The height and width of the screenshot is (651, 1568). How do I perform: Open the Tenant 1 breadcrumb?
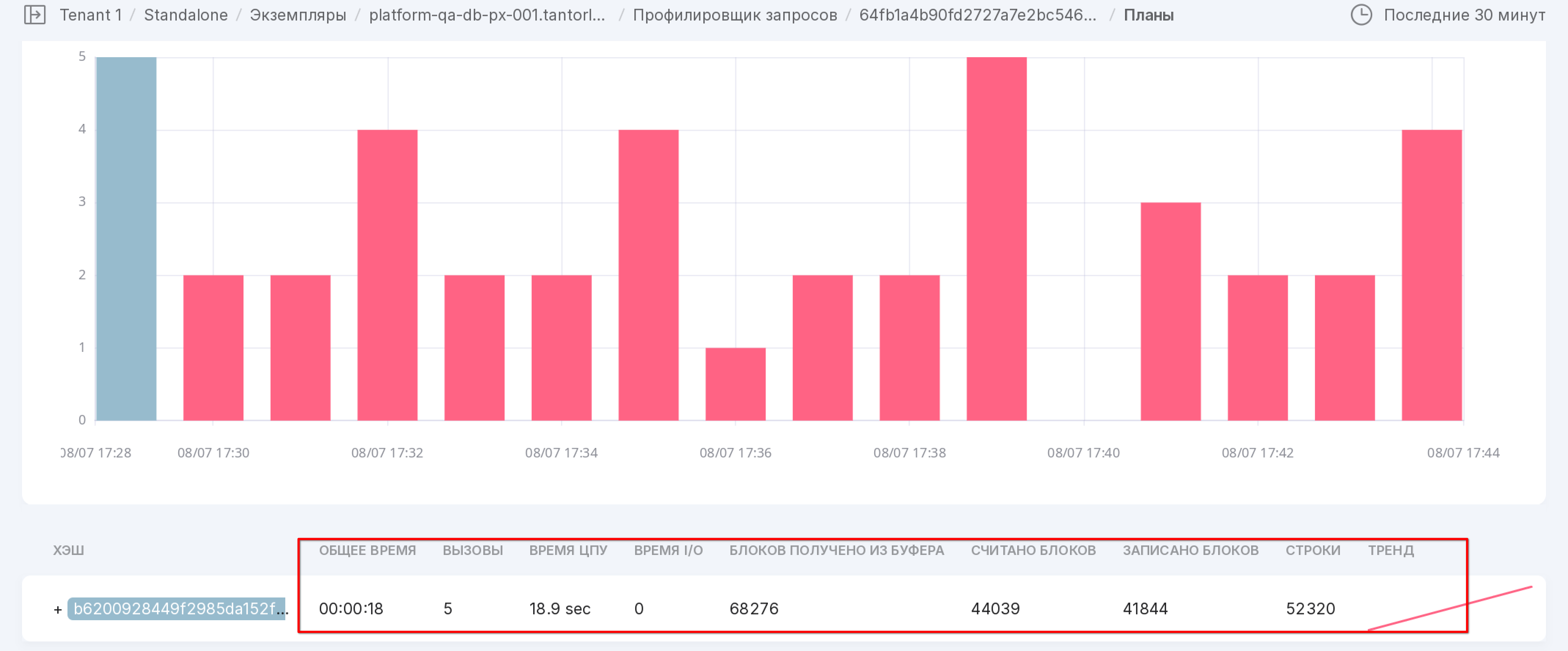click(x=91, y=15)
